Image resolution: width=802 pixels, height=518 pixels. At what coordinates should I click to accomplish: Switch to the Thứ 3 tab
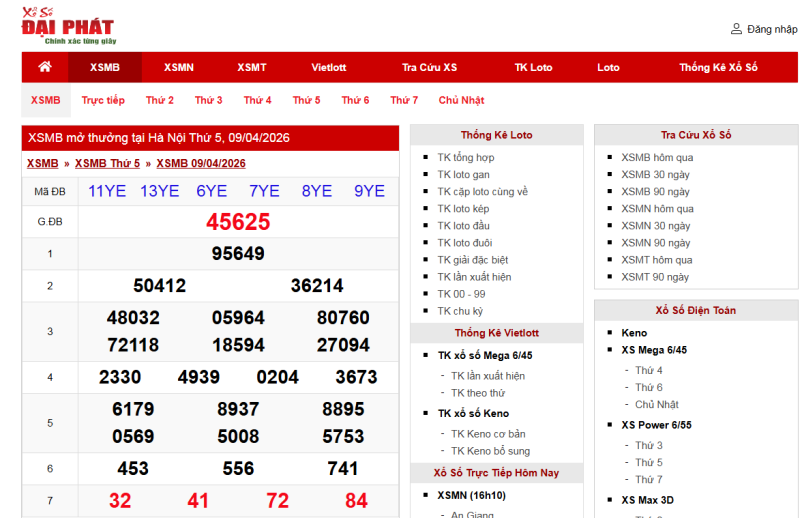(x=209, y=100)
